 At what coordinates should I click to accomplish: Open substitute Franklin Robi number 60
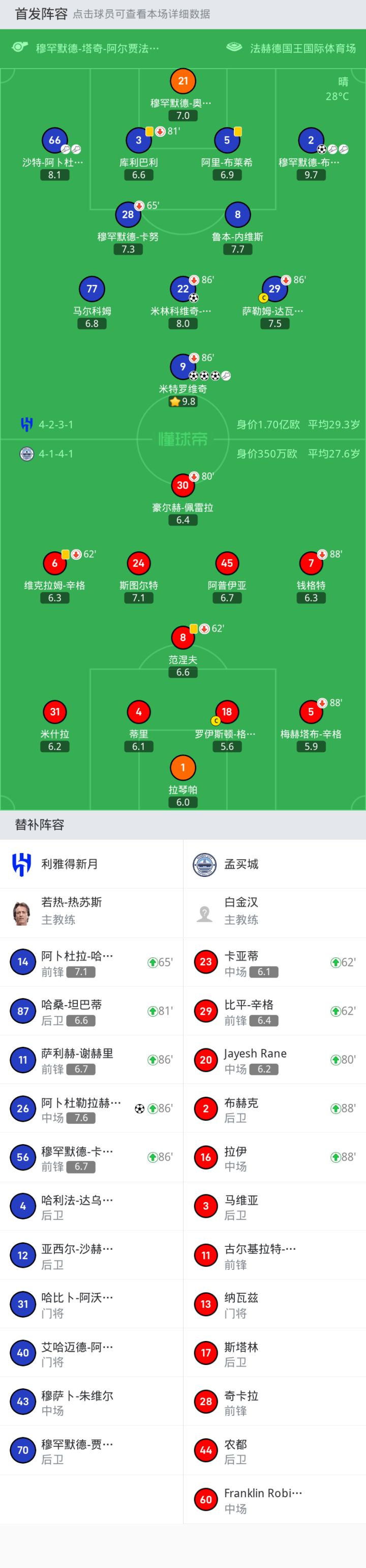point(273,1499)
